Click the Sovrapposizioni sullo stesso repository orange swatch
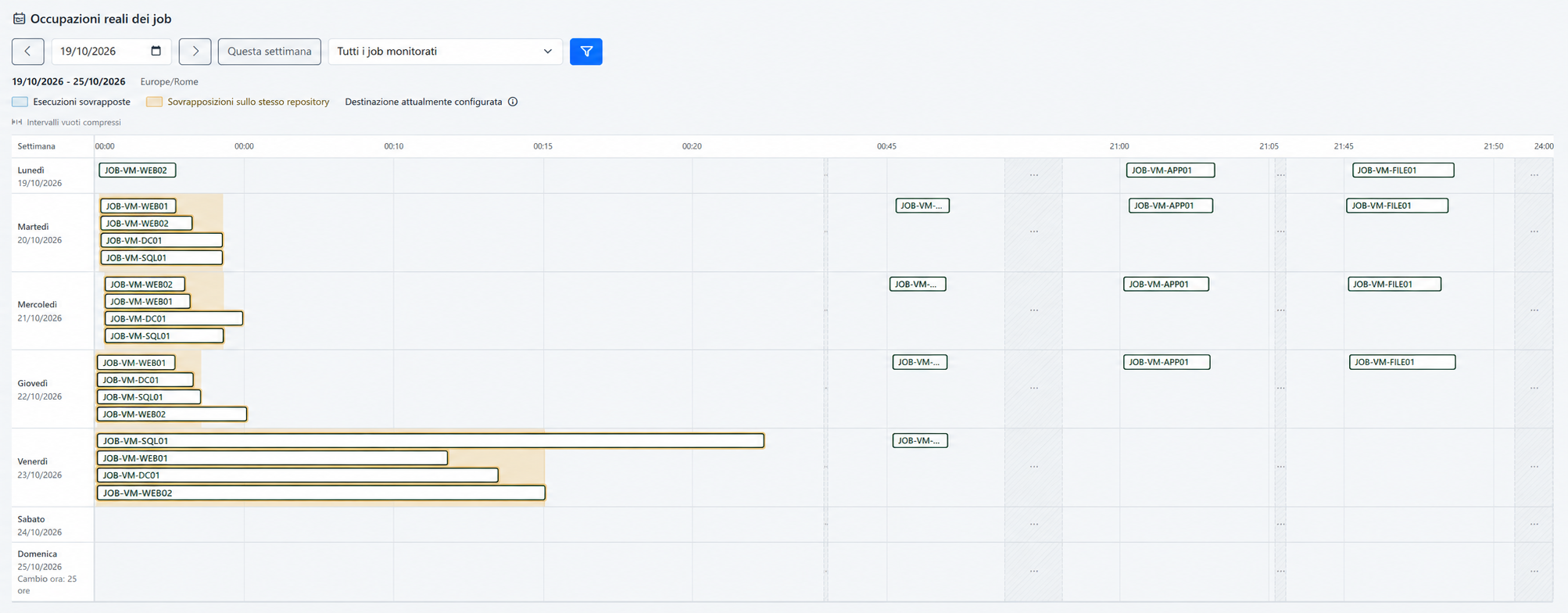 [155, 102]
